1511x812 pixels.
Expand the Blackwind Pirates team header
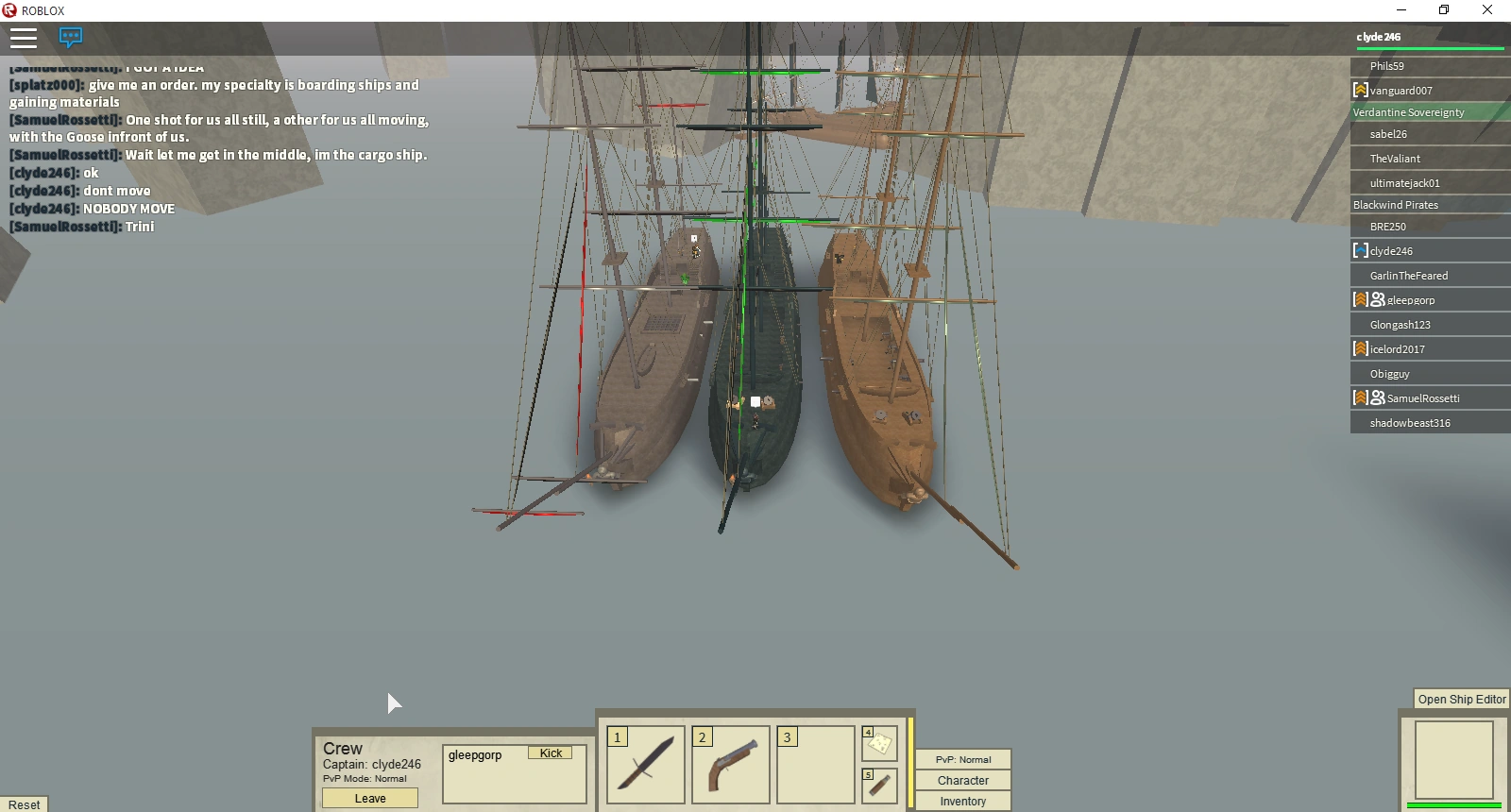click(x=1430, y=205)
